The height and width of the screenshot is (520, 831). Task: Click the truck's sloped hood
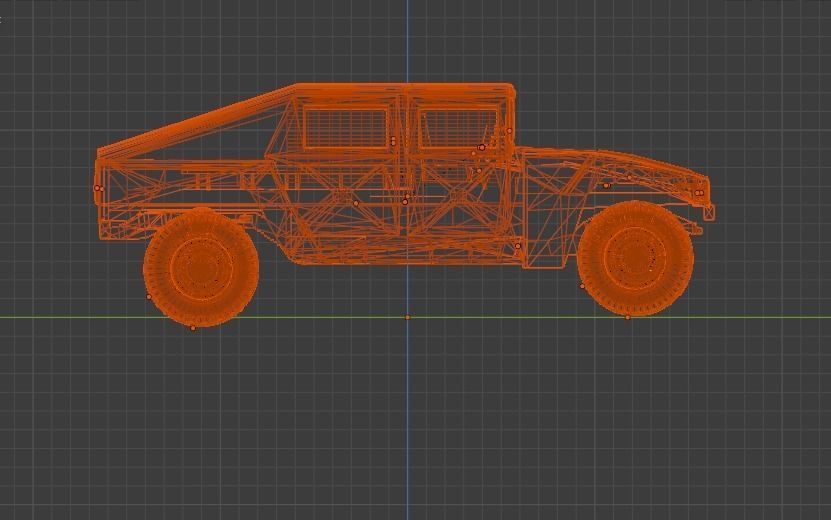click(615, 165)
